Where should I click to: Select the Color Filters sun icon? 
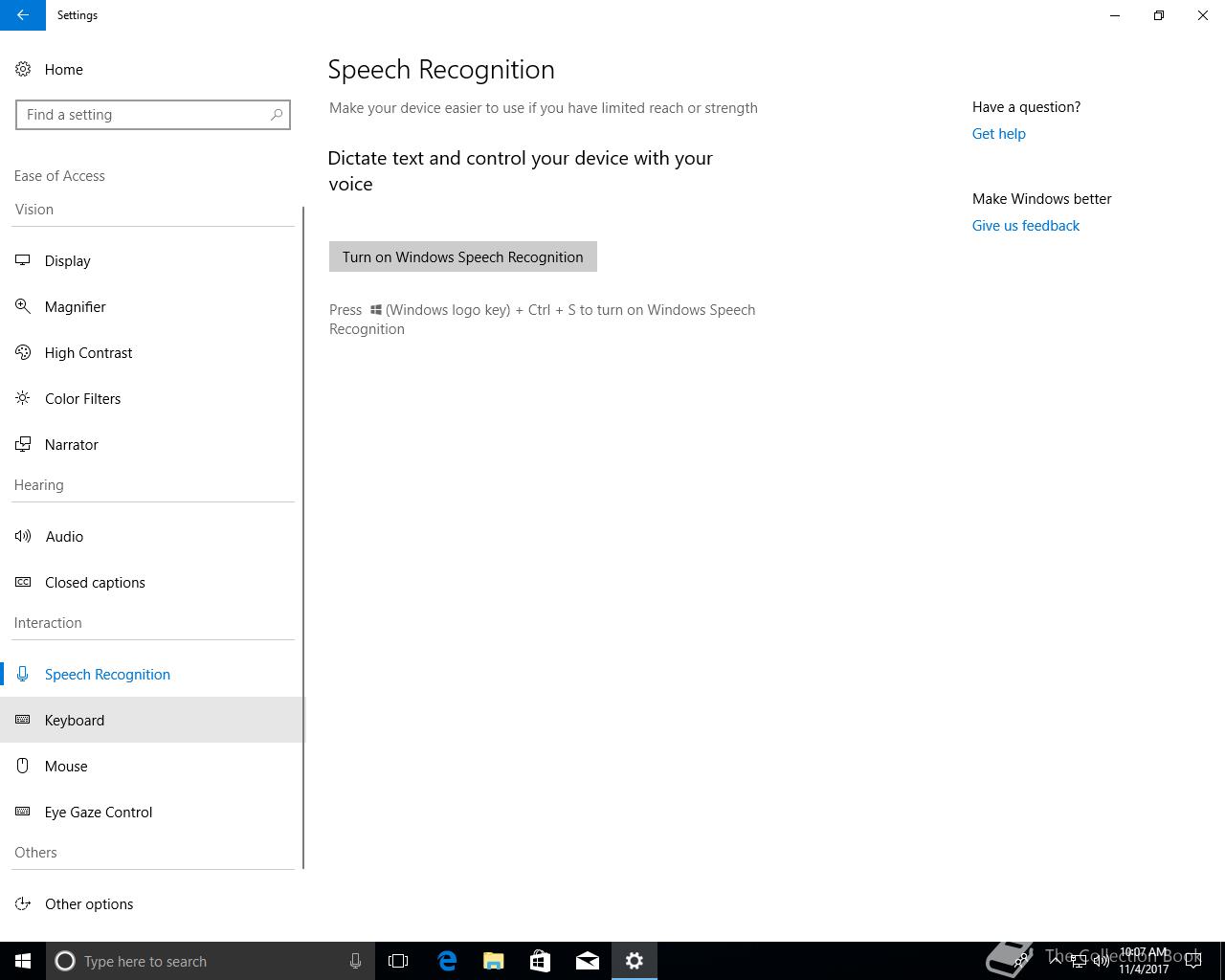pyautogui.click(x=23, y=398)
